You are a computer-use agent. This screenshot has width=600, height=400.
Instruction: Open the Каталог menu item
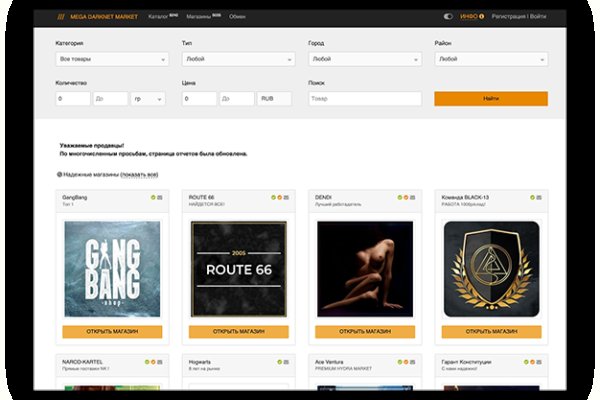pyautogui.click(x=160, y=17)
